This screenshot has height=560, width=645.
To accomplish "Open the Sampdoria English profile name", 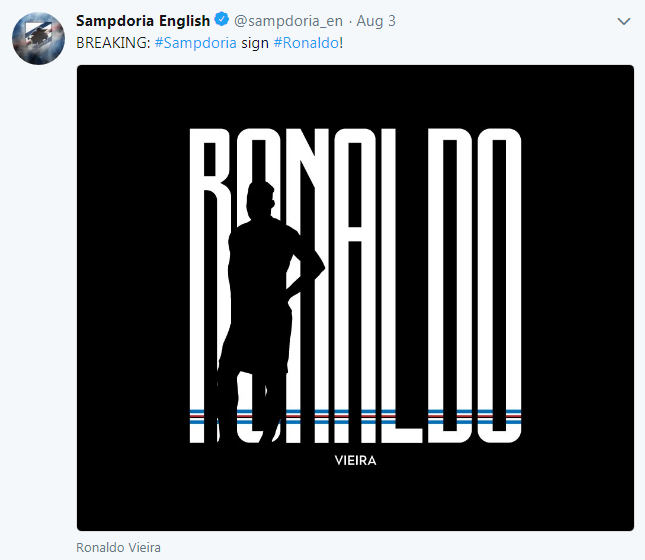I will pyautogui.click(x=143, y=21).
